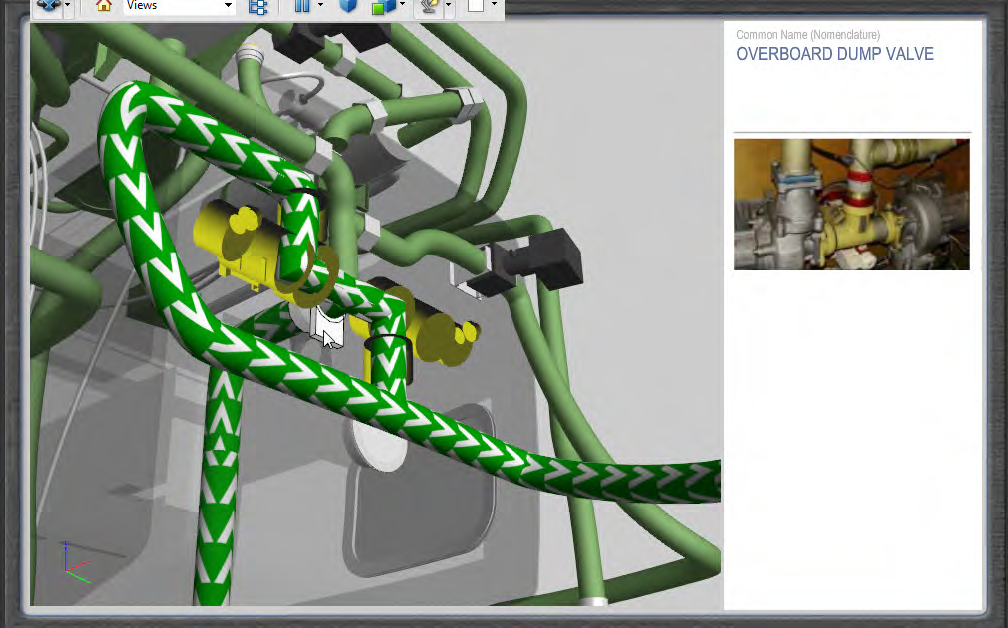
Task: Expand the render mode dropdown arrow
Action: (x=402, y=5)
